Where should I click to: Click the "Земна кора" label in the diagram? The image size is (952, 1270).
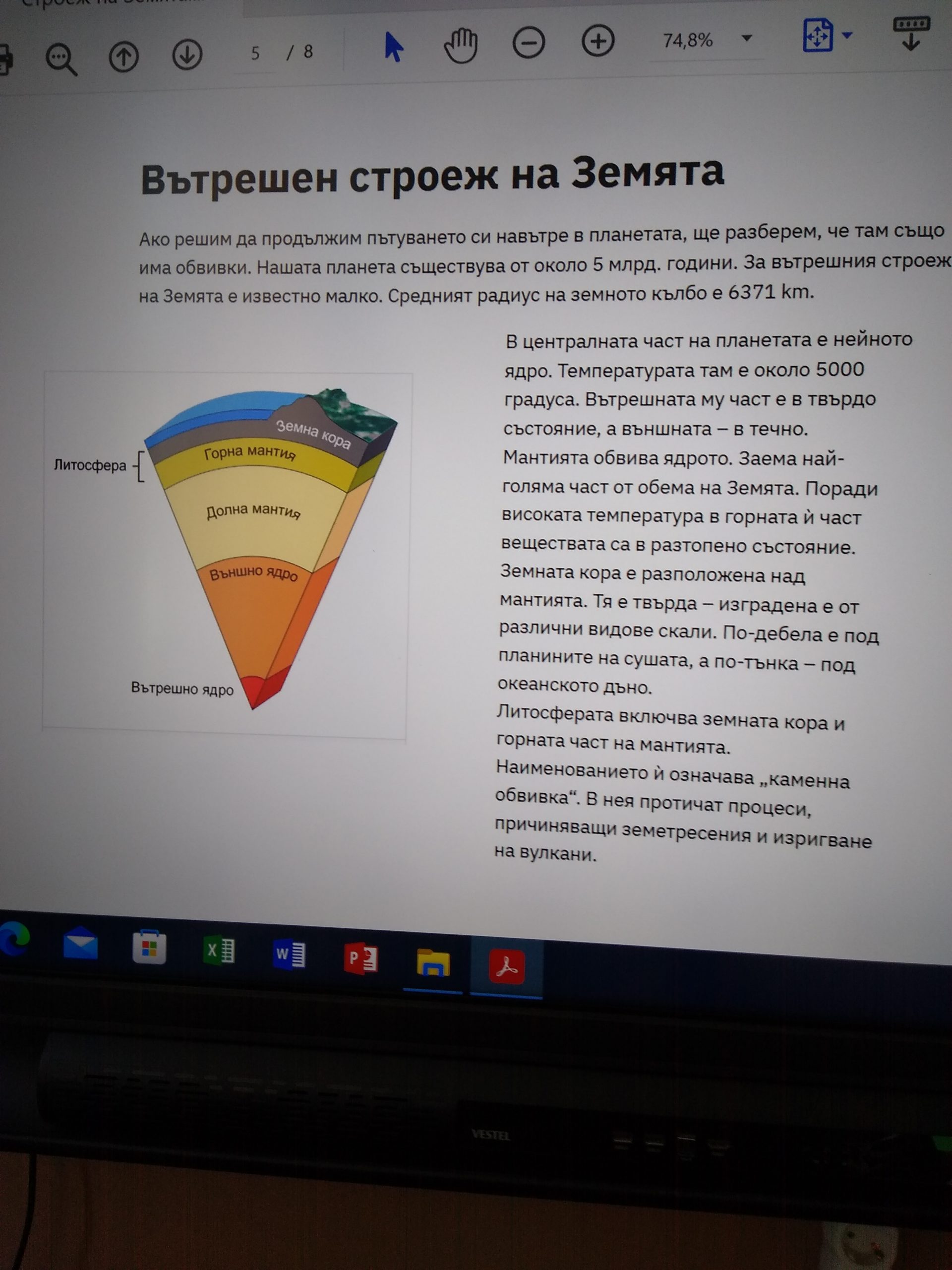[313, 434]
